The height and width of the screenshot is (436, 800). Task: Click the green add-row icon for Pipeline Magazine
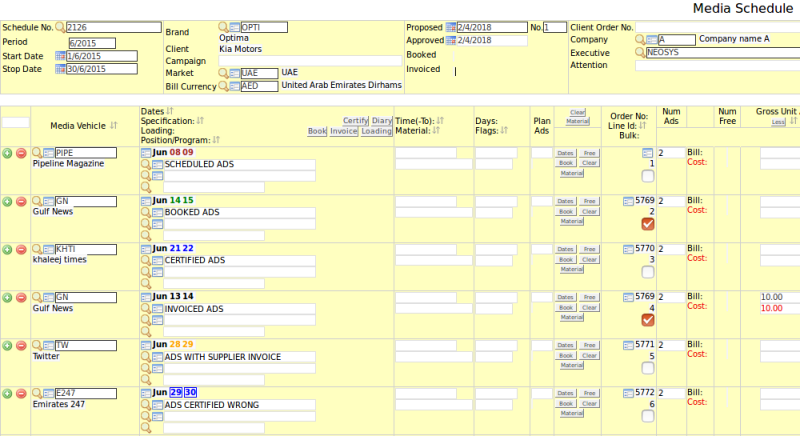(7, 153)
